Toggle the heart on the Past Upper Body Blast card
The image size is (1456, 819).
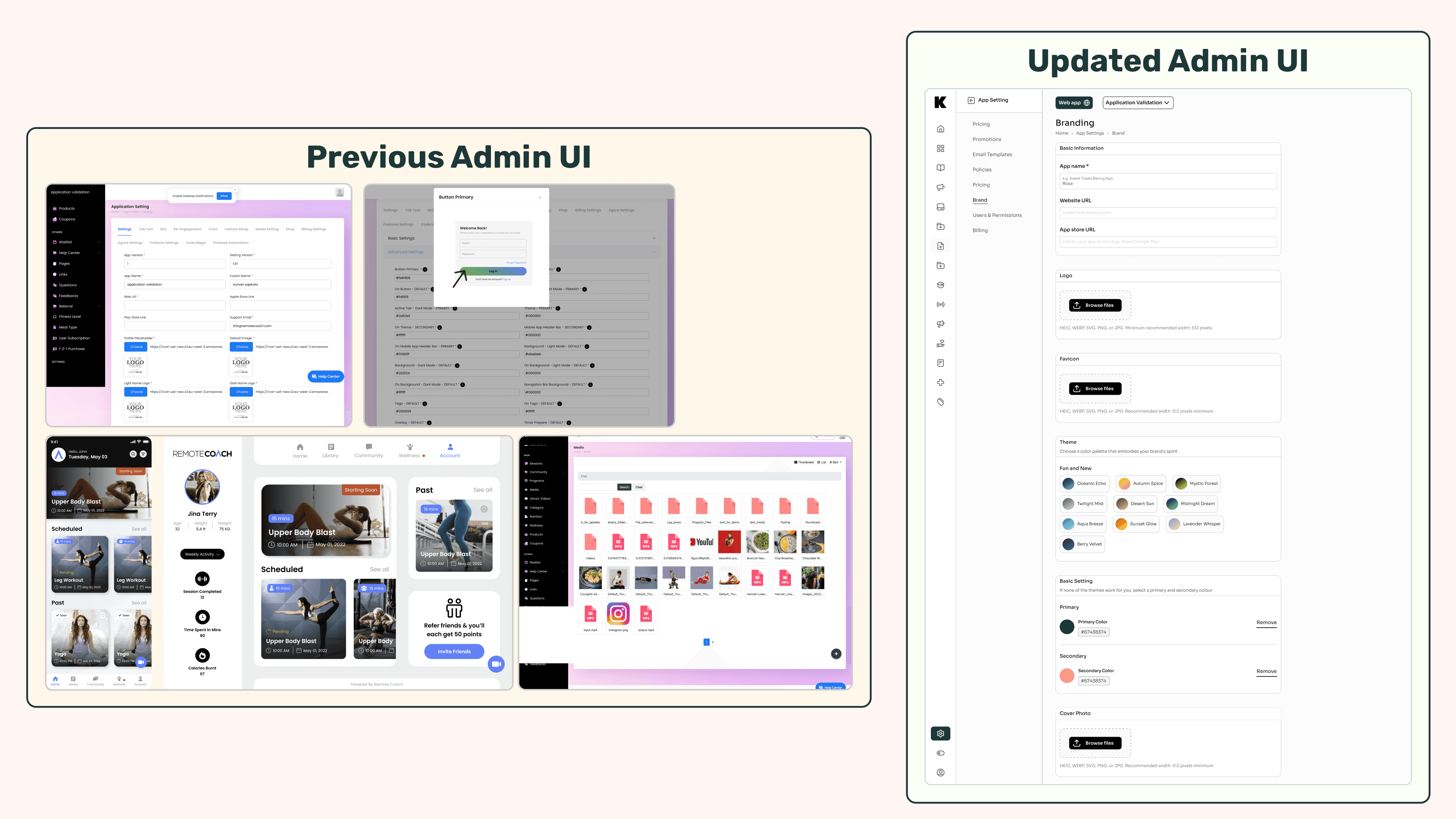pyautogui.click(x=484, y=509)
